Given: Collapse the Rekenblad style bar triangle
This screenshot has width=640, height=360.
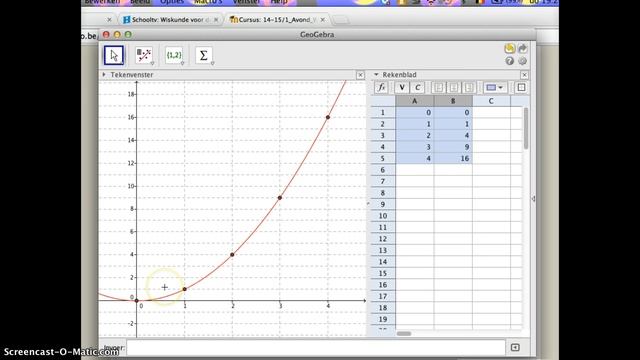Looking at the screenshot, I should click(376, 75).
